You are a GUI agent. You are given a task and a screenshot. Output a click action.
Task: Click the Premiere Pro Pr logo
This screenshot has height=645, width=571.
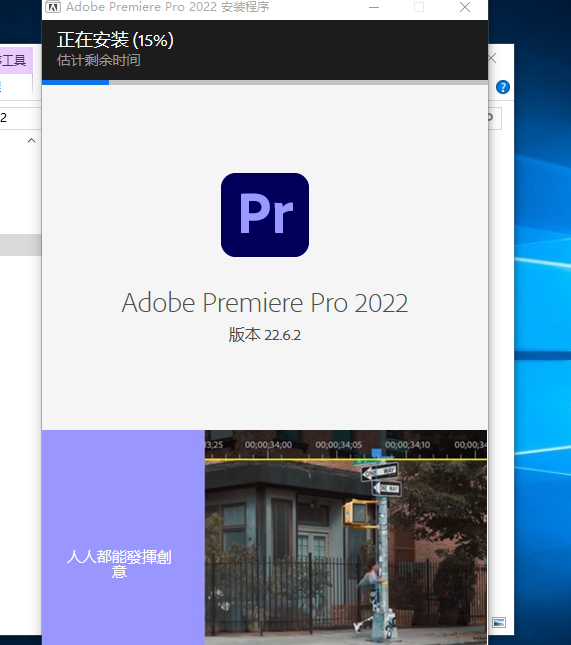[x=265, y=215]
